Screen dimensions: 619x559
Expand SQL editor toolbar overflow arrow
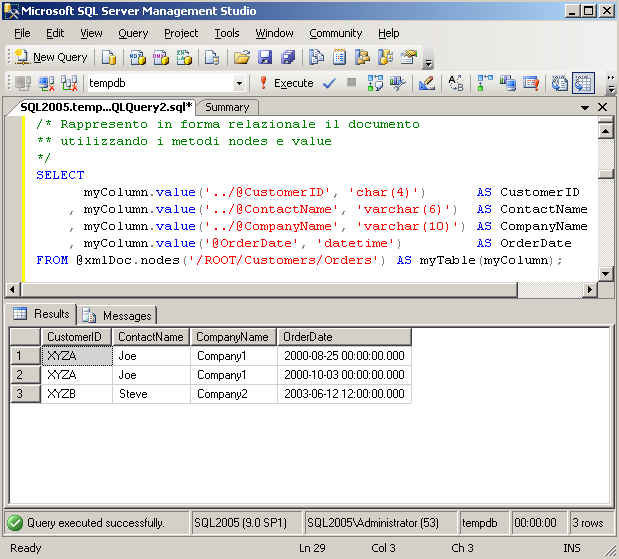(611, 83)
